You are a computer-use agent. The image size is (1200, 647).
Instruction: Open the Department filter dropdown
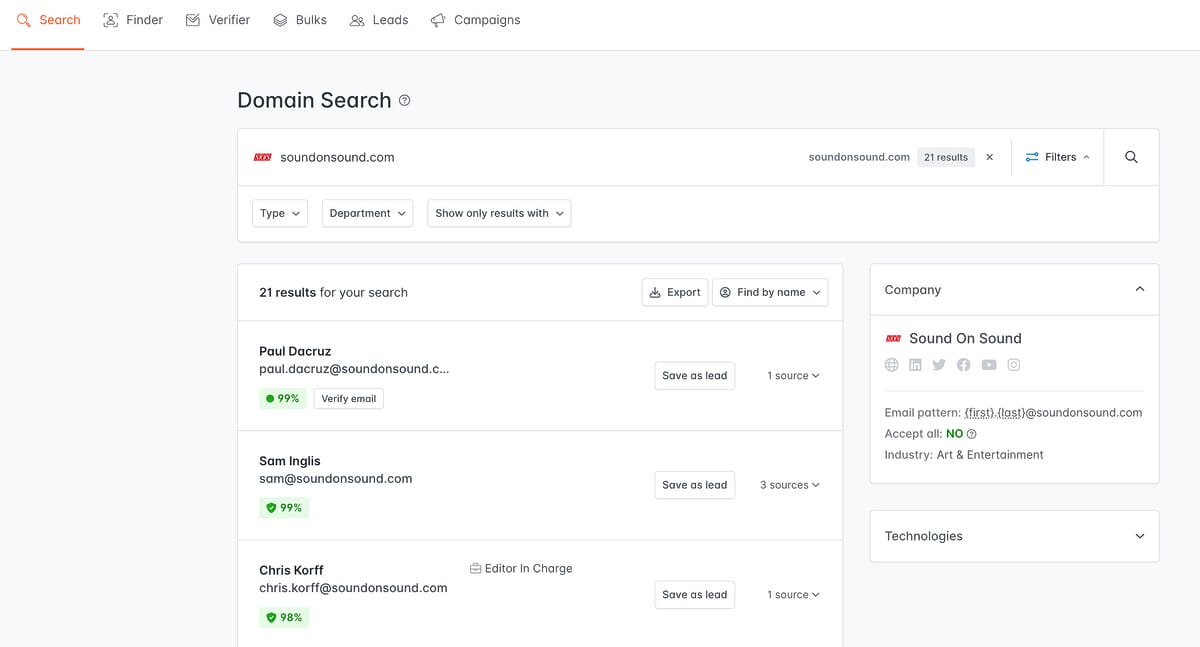367,213
